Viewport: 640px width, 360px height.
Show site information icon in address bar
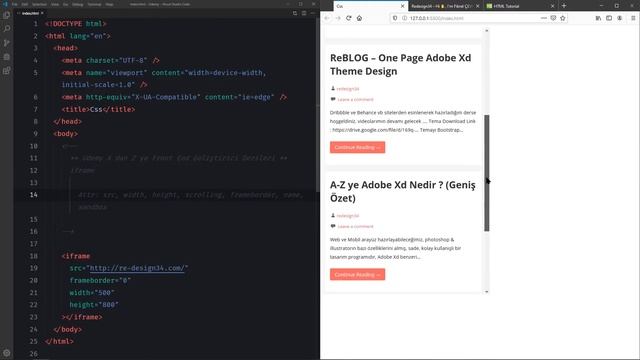[x=404, y=18]
